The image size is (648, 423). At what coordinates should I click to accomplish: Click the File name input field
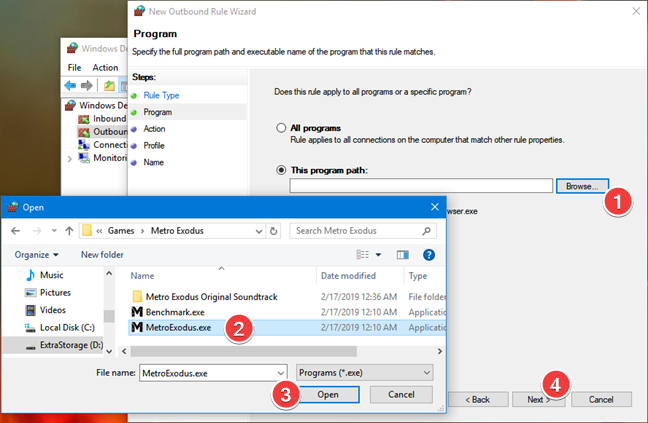point(209,373)
